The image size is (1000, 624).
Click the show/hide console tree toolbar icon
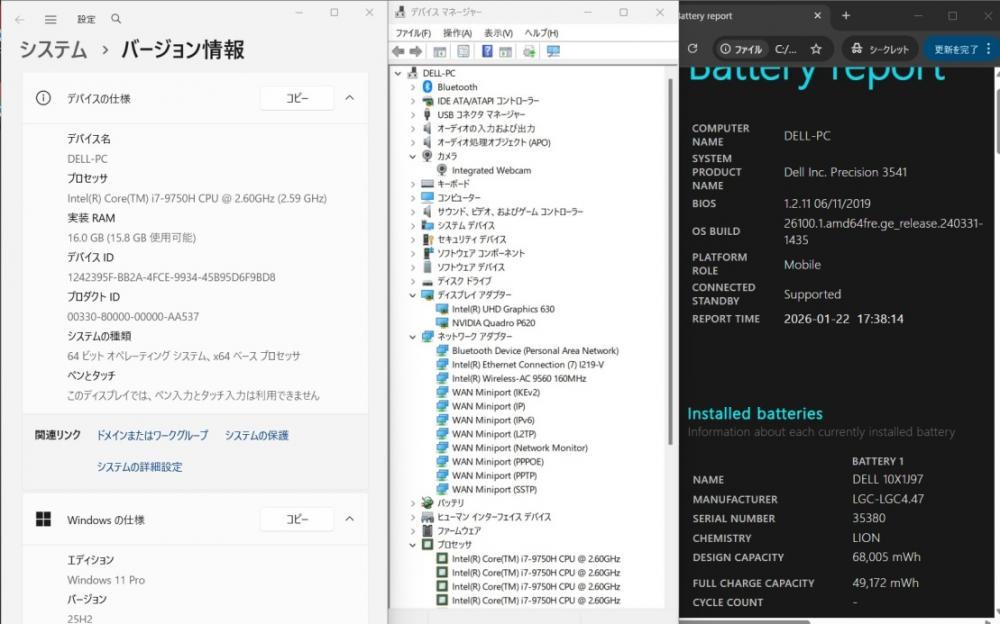point(439,52)
